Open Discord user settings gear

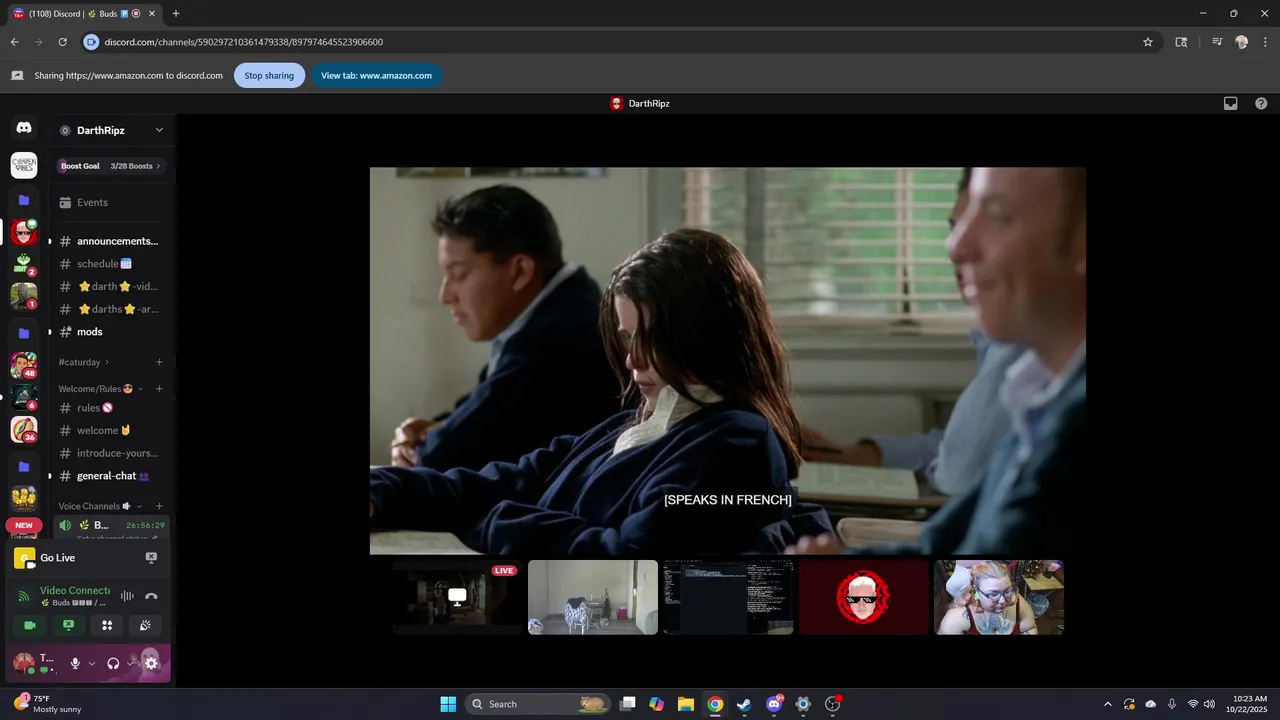pyautogui.click(x=151, y=663)
